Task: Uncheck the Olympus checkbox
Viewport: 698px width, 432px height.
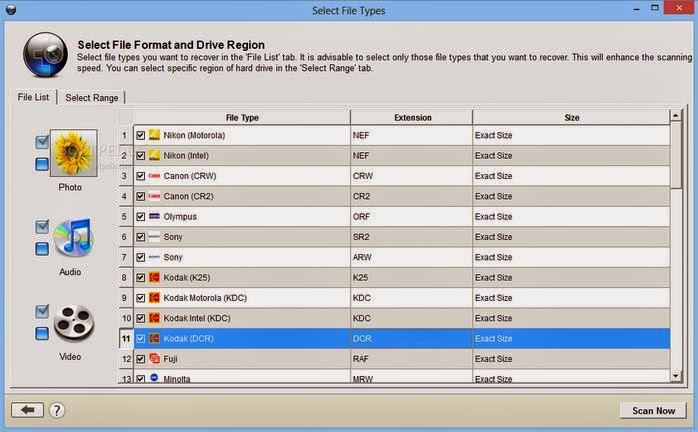Action: [x=141, y=216]
